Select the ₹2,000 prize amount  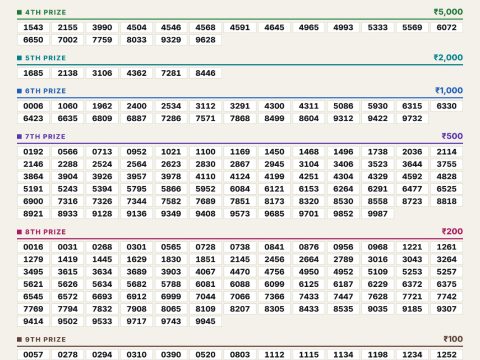tap(448, 58)
